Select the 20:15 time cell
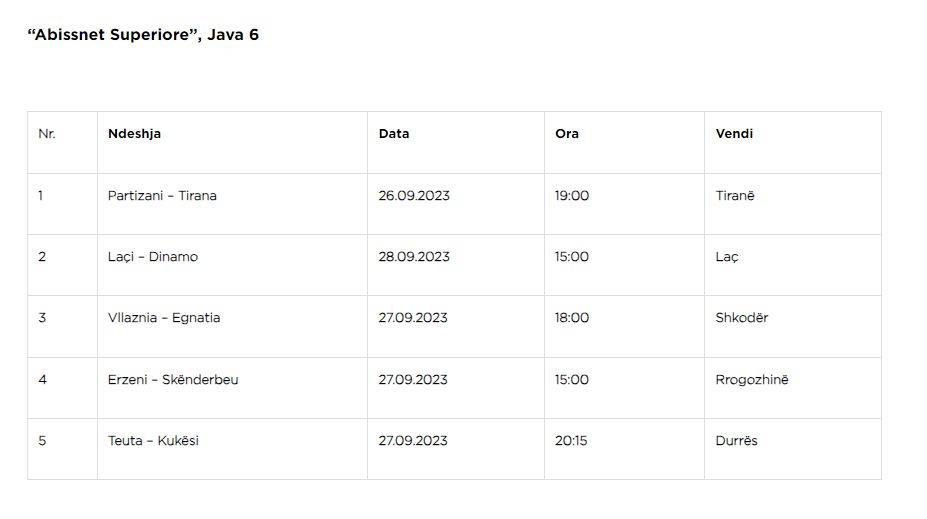 (624, 449)
